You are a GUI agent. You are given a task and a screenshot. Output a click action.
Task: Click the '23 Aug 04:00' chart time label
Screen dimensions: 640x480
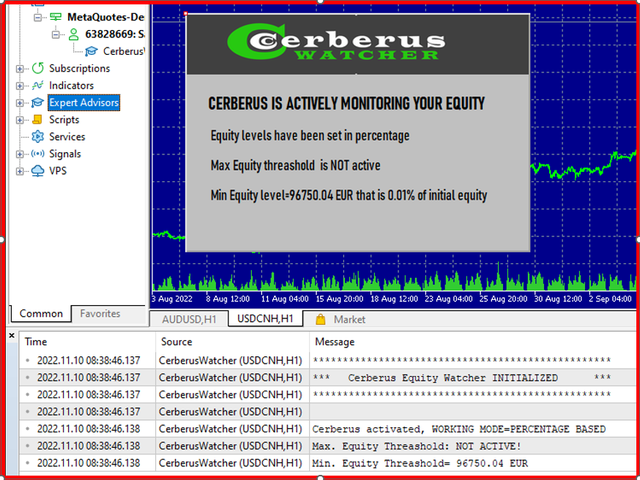click(449, 299)
